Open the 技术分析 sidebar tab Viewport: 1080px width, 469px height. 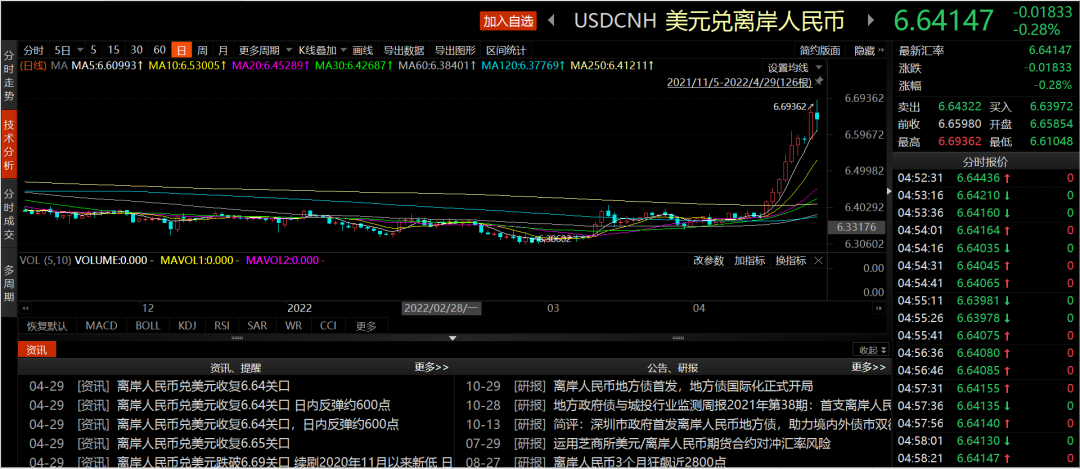pos(9,144)
